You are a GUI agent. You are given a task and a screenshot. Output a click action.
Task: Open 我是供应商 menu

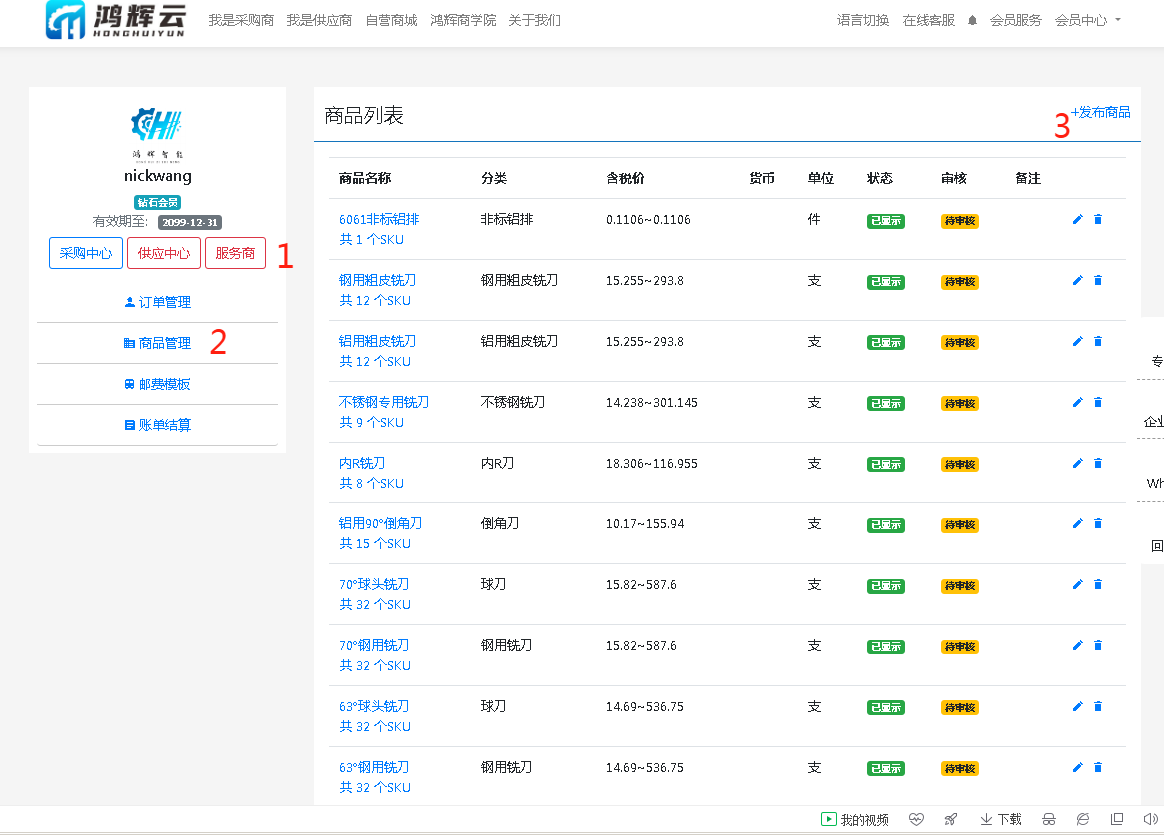coord(319,21)
